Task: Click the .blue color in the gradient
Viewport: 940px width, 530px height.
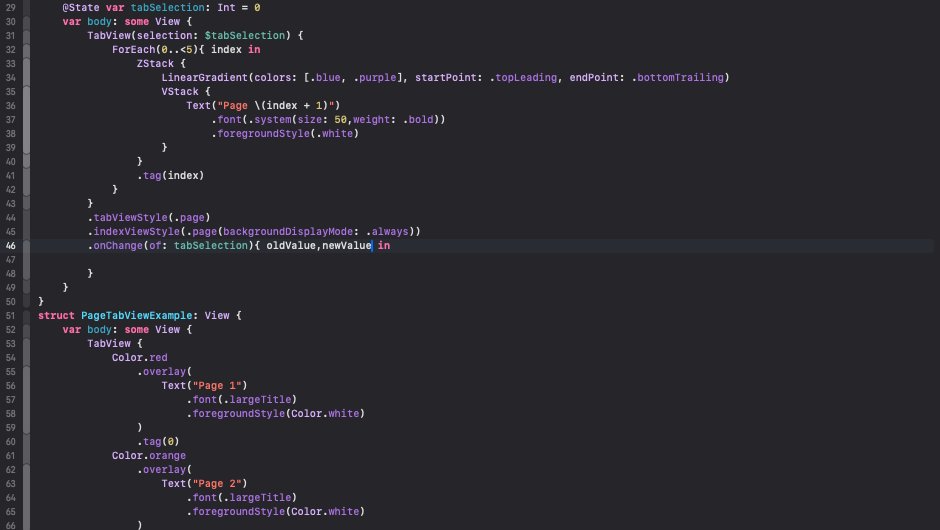Action: (325, 77)
